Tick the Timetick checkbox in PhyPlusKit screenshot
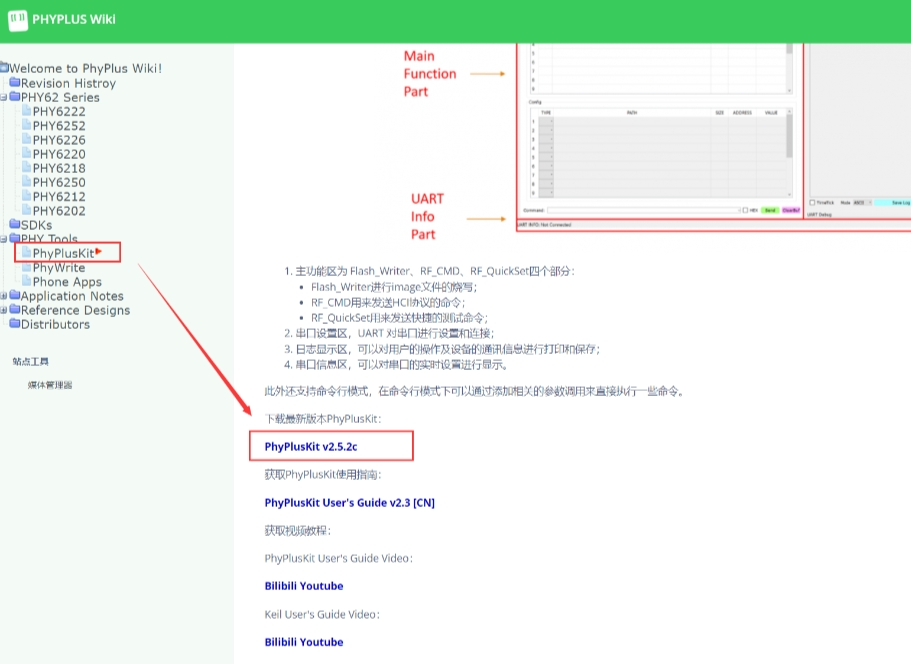Screen dimensions: 911x664 coord(812,203)
